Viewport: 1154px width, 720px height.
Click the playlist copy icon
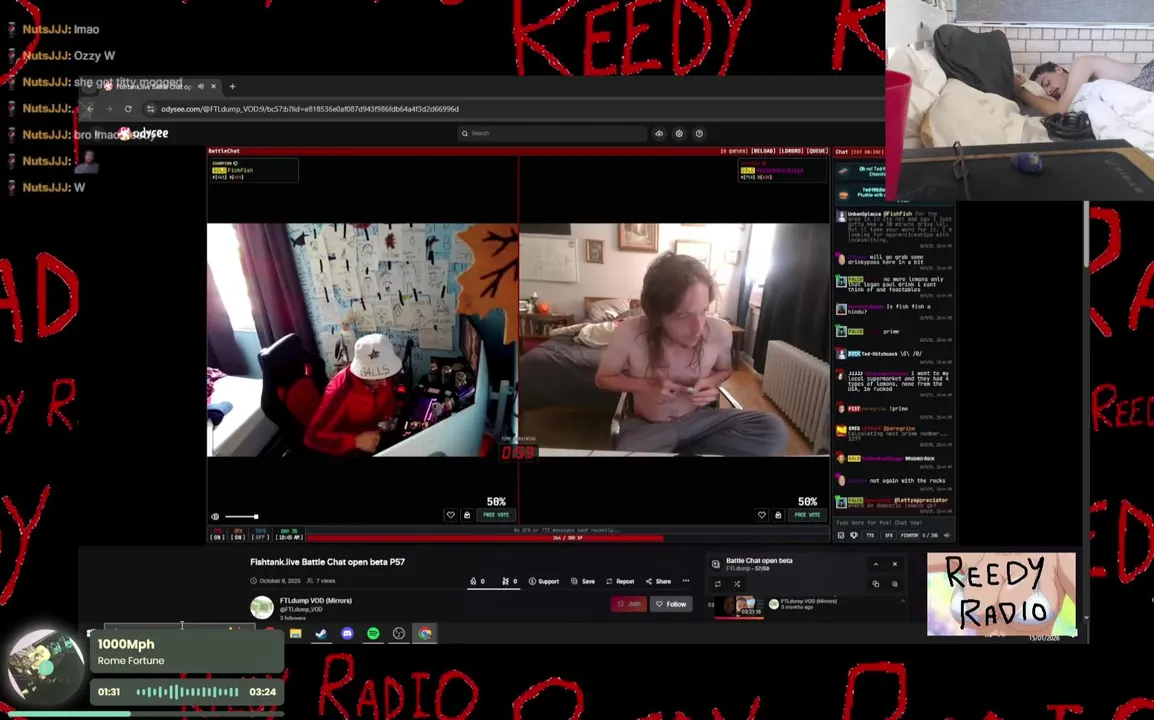coord(876,584)
